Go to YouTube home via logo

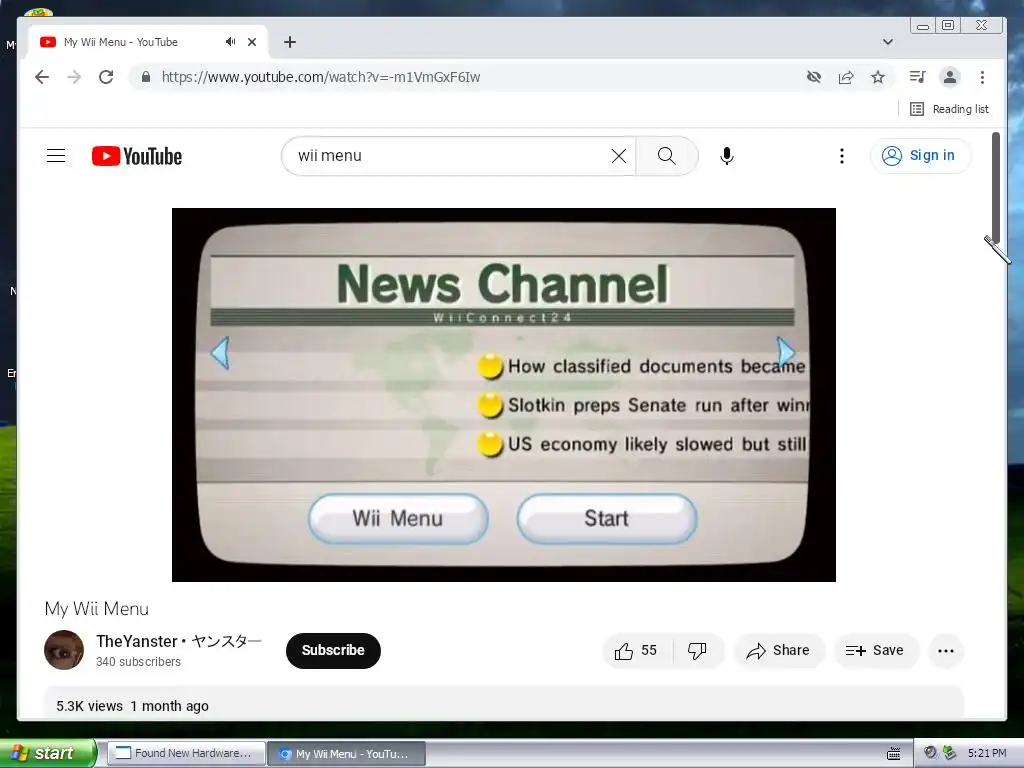[137, 156]
